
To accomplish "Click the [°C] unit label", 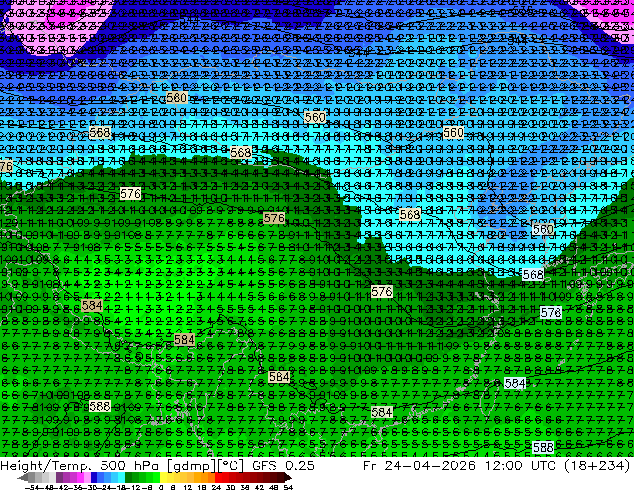I will [231, 465].
